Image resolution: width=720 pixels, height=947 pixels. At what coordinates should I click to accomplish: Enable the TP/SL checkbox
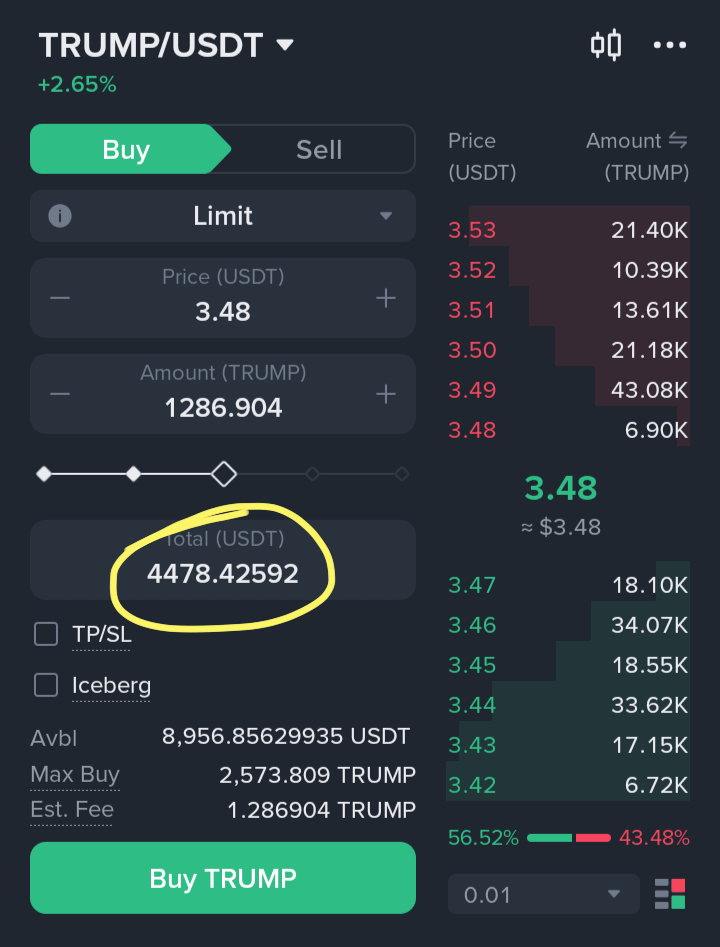coord(46,634)
